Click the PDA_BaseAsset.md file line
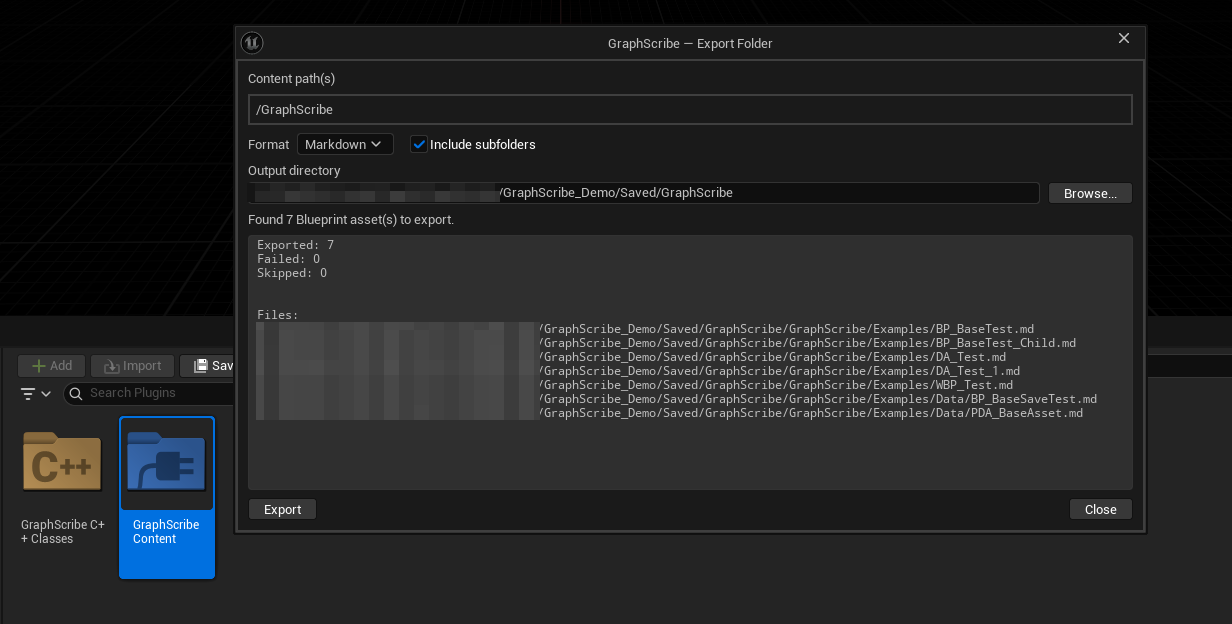 click(x=670, y=413)
